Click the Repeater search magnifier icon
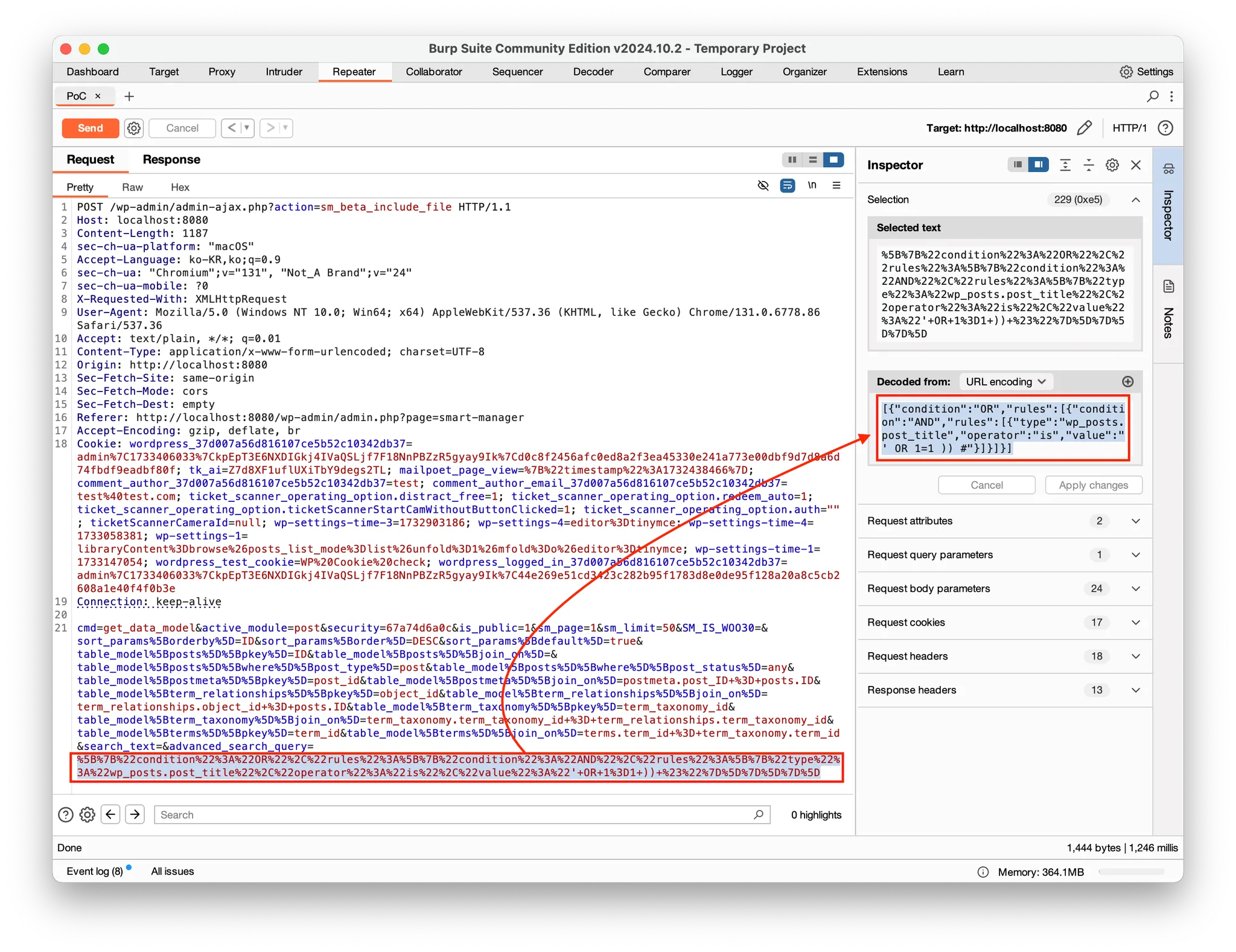Viewport: 1236px width, 952px height. 1152,96
